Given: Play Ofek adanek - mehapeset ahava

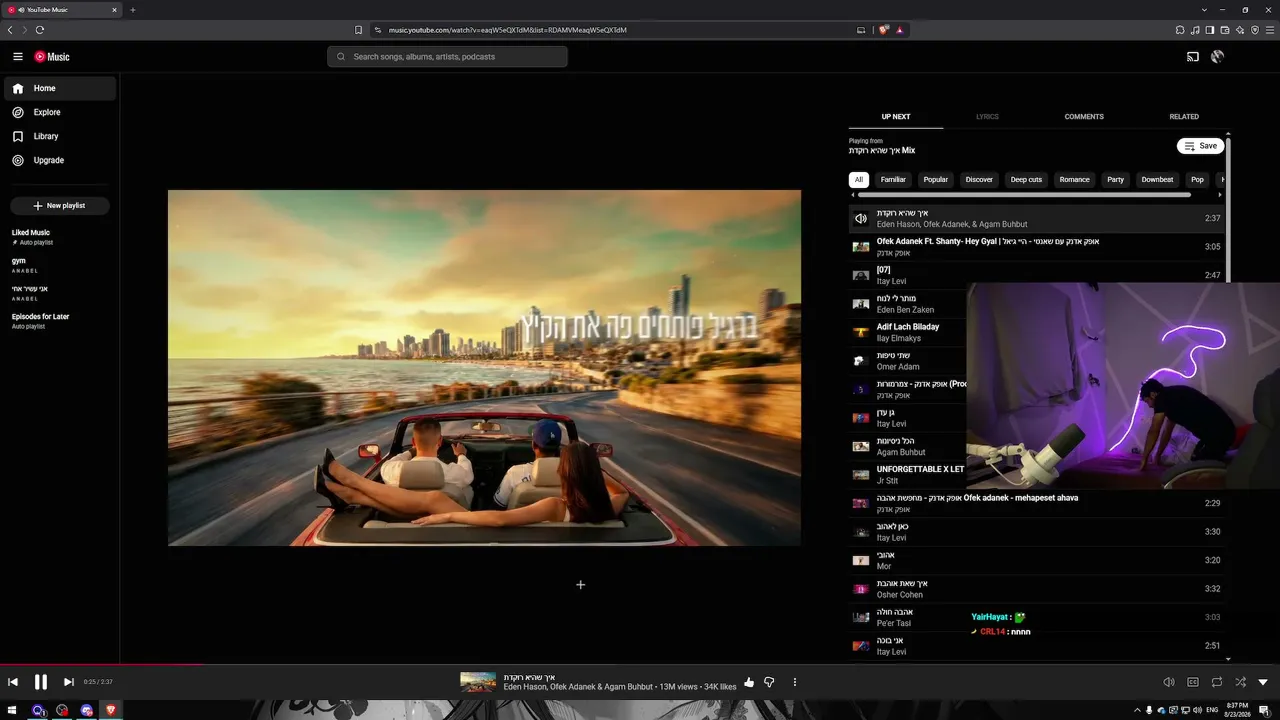Looking at the screenshot, I should coord(1036,503).
